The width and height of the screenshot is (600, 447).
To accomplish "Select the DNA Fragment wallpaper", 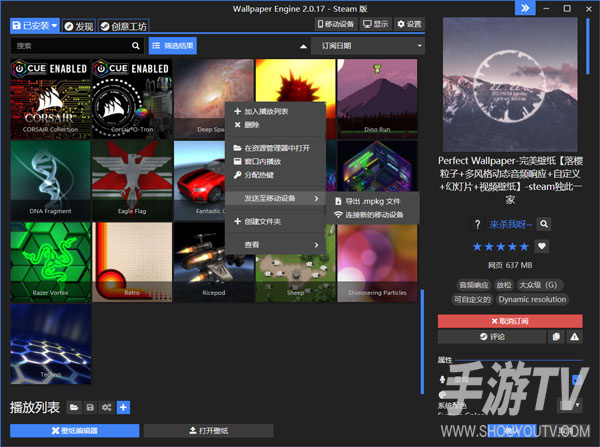I will [51, 180].
